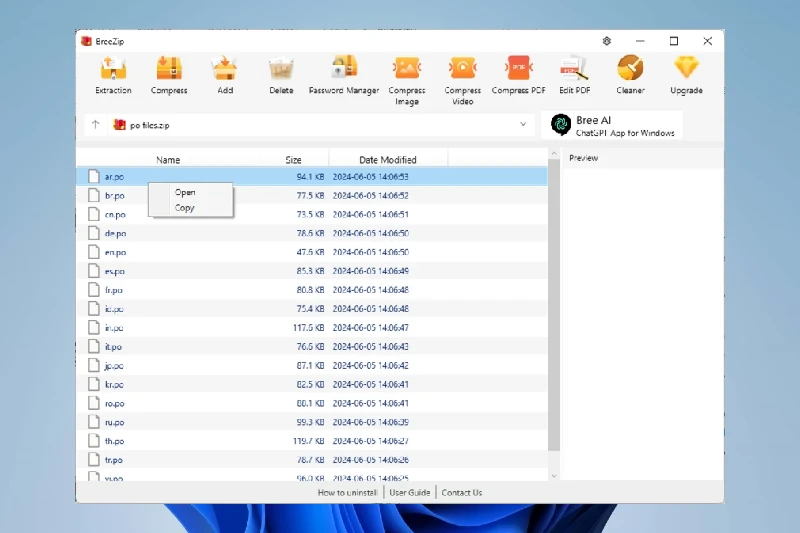This screenshot has width=800, height=533.
Task: Click the de.po file icon
Action: (x=93, y=233)
